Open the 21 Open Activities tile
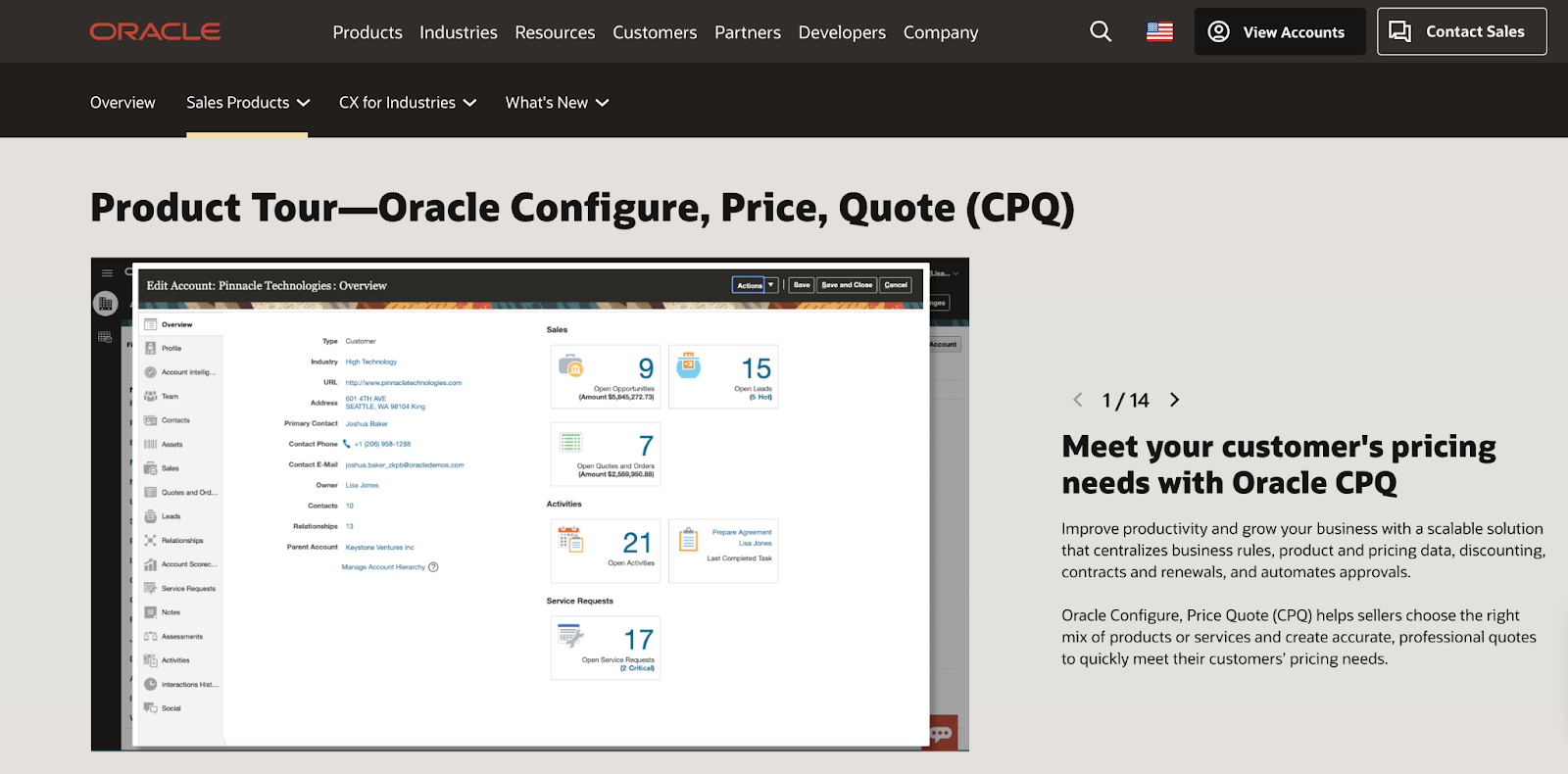The height and width of the screenshot is (774, 1568). click(x=606, y=551)
